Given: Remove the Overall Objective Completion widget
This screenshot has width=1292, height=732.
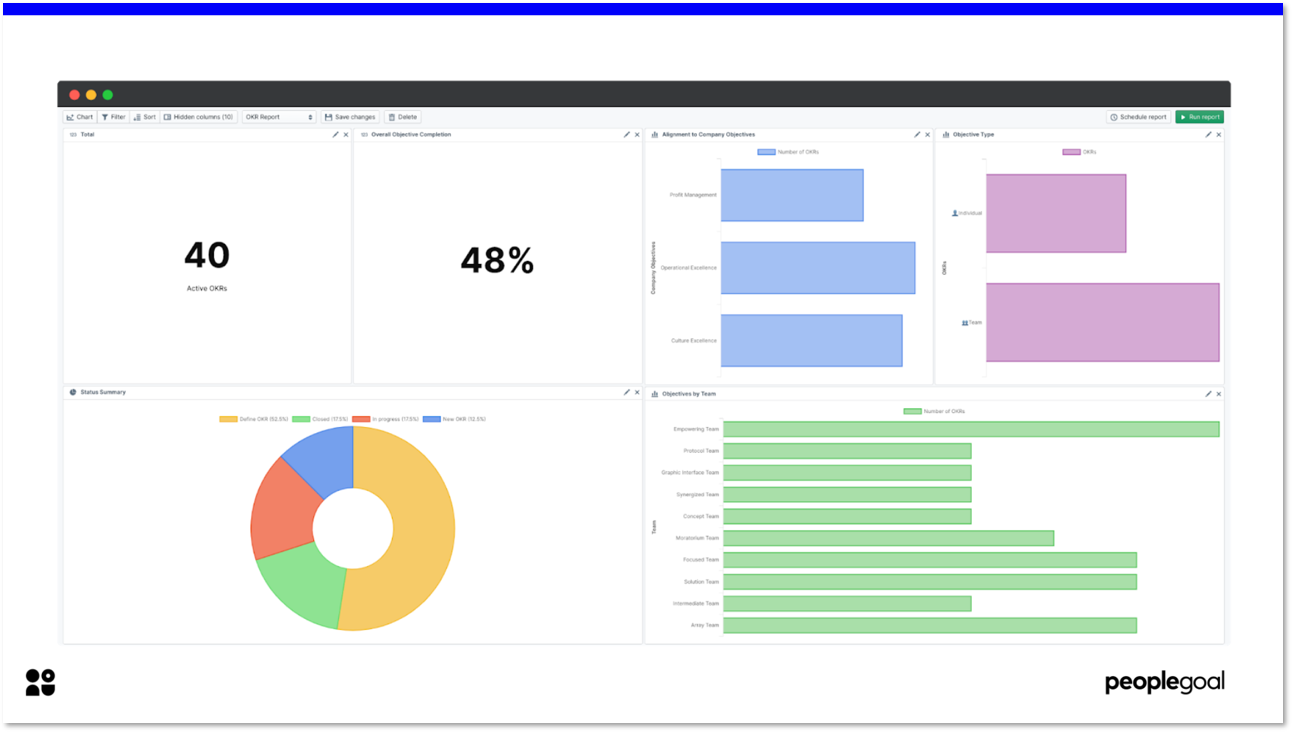Looking at the screenshot, I should click(637, 134).
